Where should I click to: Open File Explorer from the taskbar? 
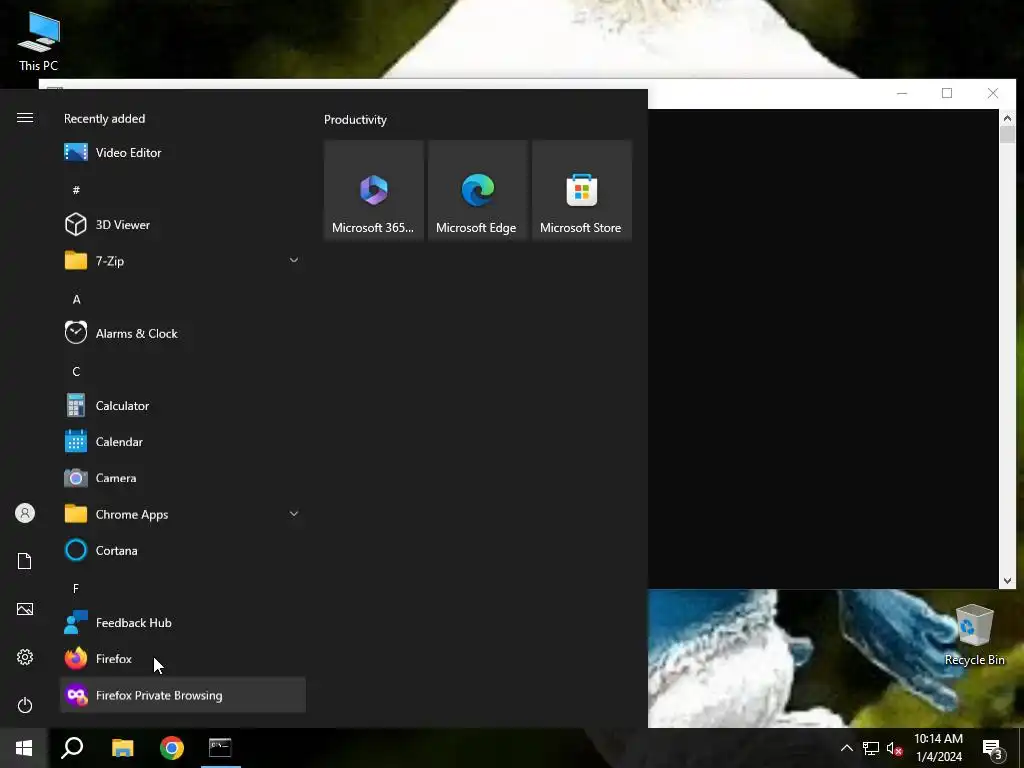(122, 748)
